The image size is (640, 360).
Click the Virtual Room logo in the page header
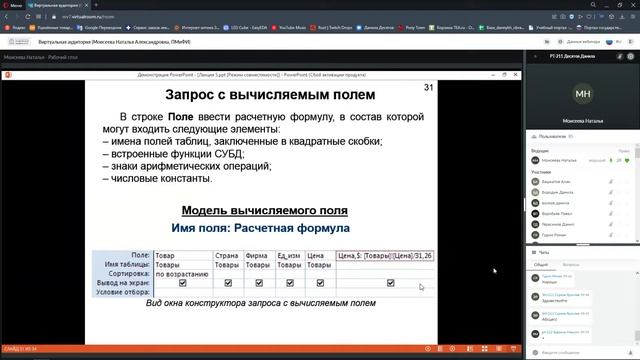click(x=19, y=42)
